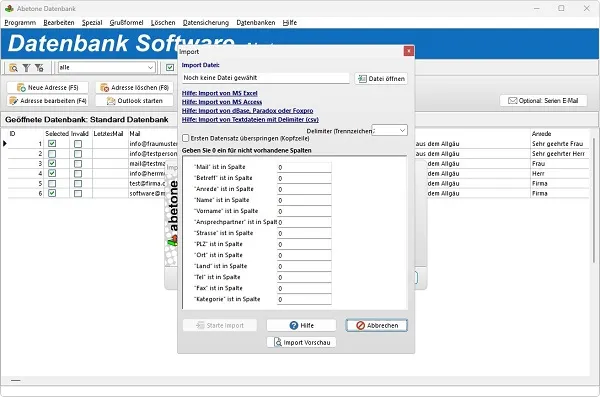Viewport: 600px width, 397px height.
Task: Open Spezial menu
Action: pyautogui.click(x=92, y=23)
